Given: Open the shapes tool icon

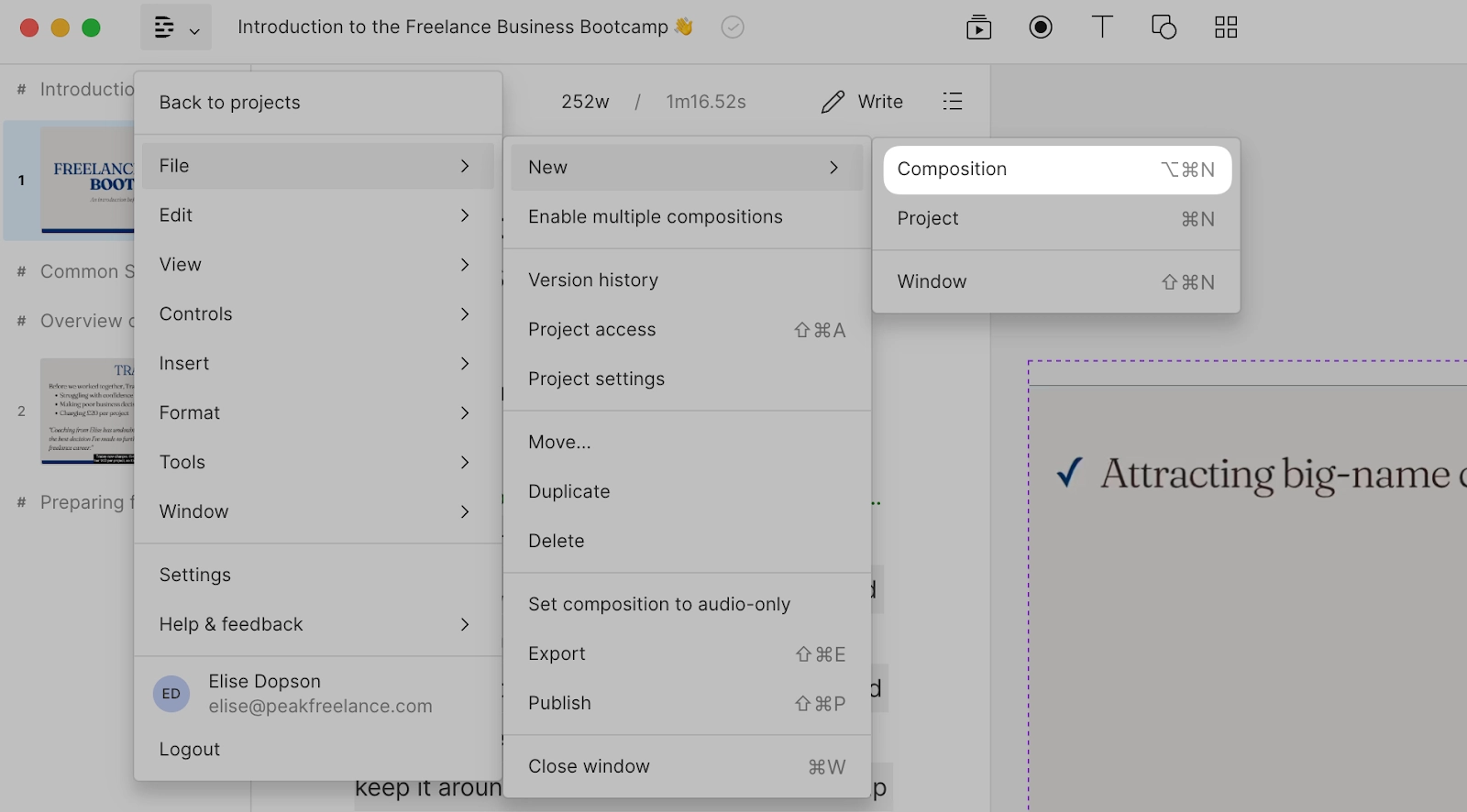Looking at the screenshot, I should (x=1164, y=27).
